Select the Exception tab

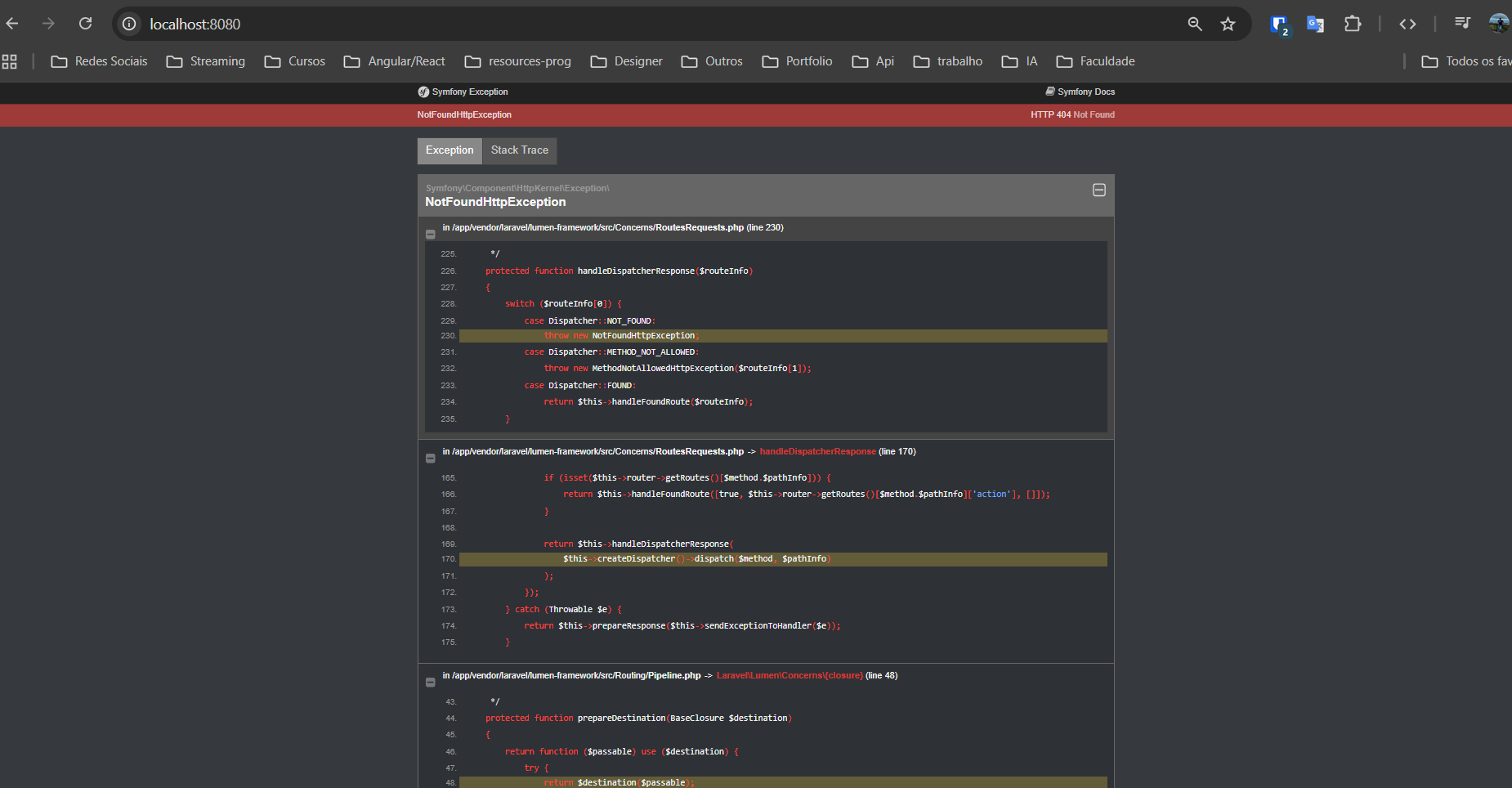point(450,150)
